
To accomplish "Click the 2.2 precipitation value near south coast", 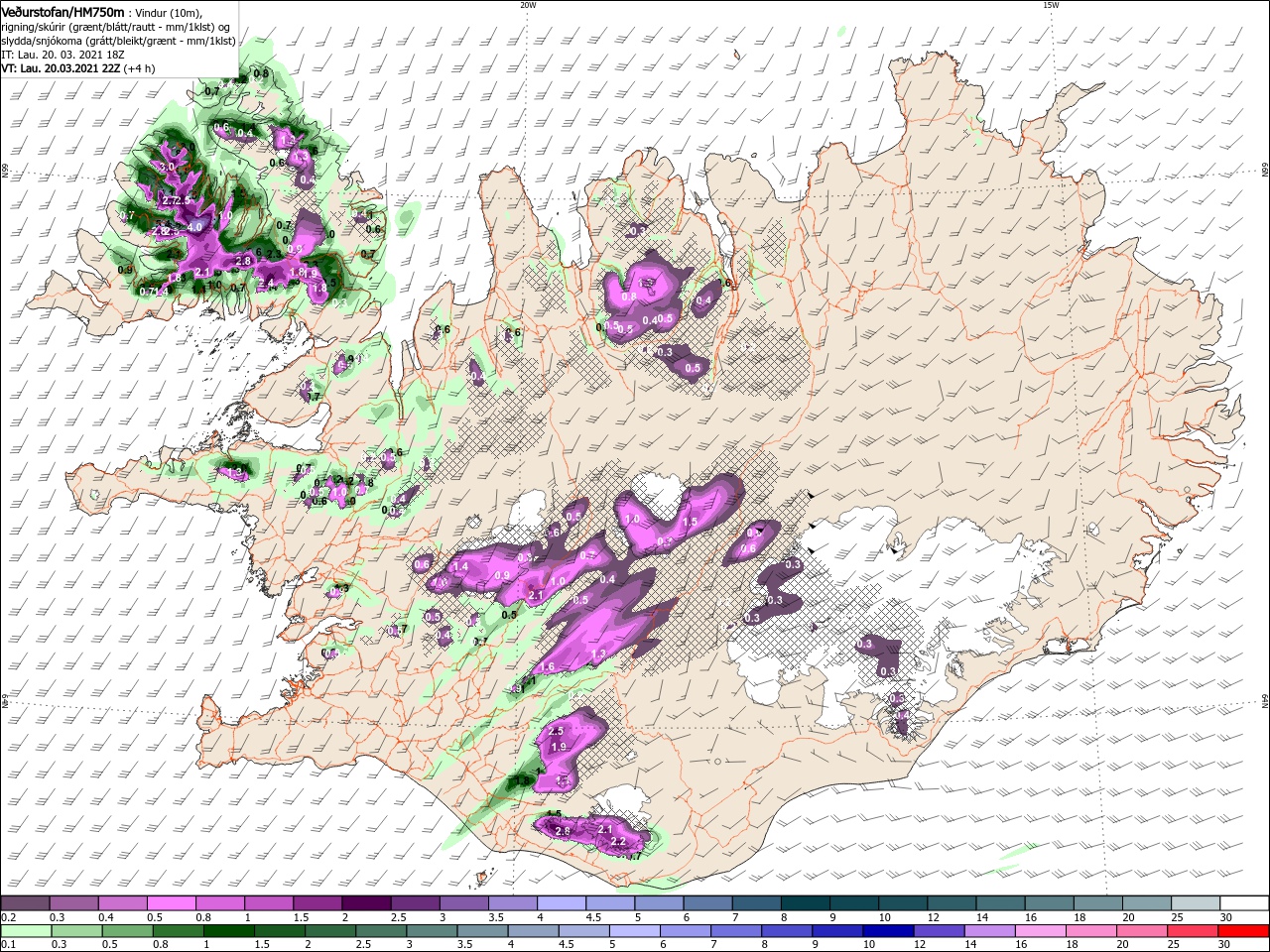I will [617, 841].
